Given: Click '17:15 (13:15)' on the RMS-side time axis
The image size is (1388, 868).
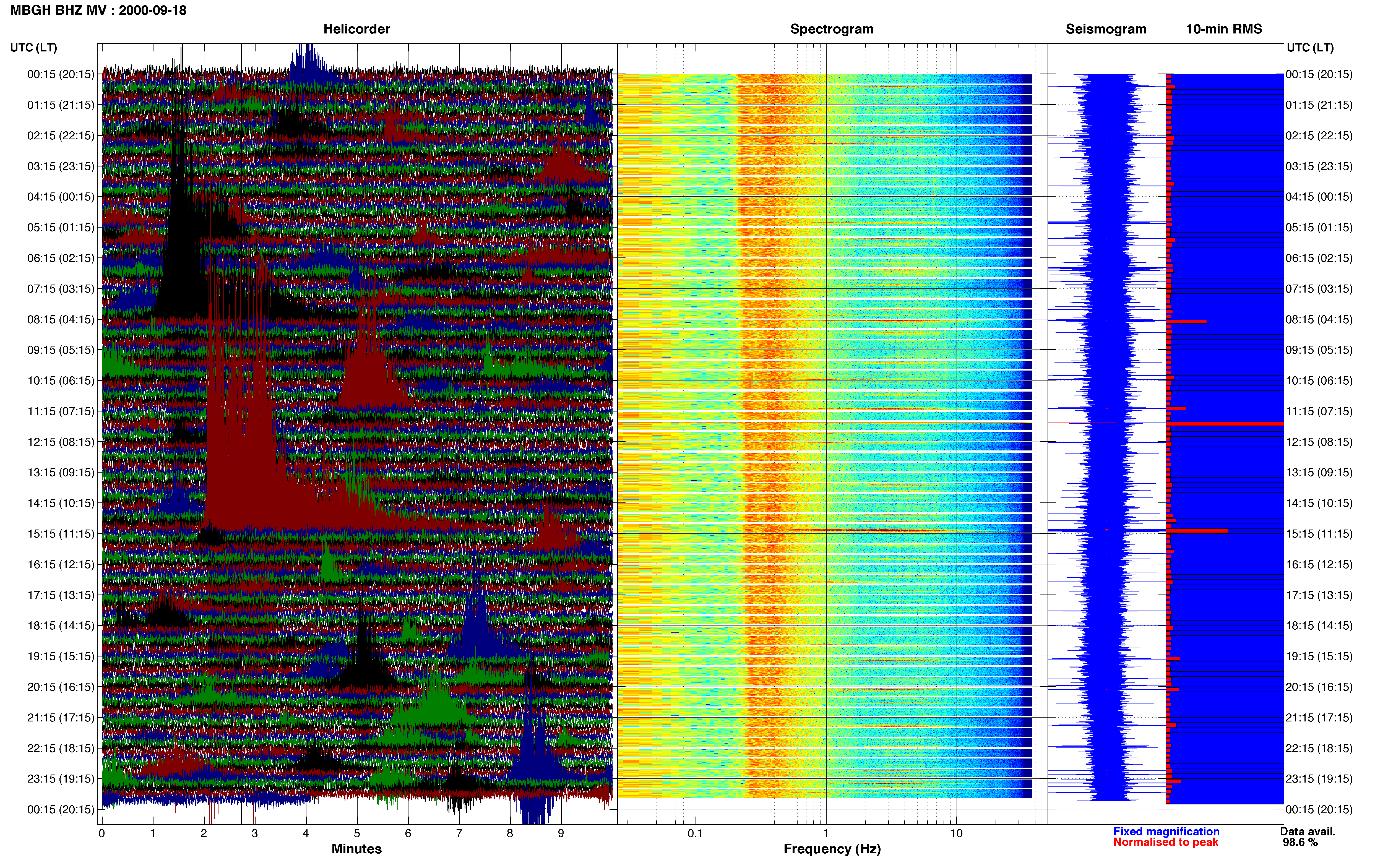Looking at the screenshot, I should 1319,595.
